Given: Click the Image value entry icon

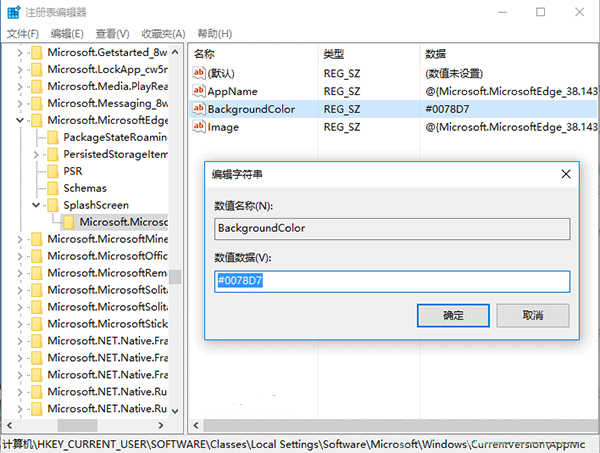Looking at the screenshot, I should point(198,128).
